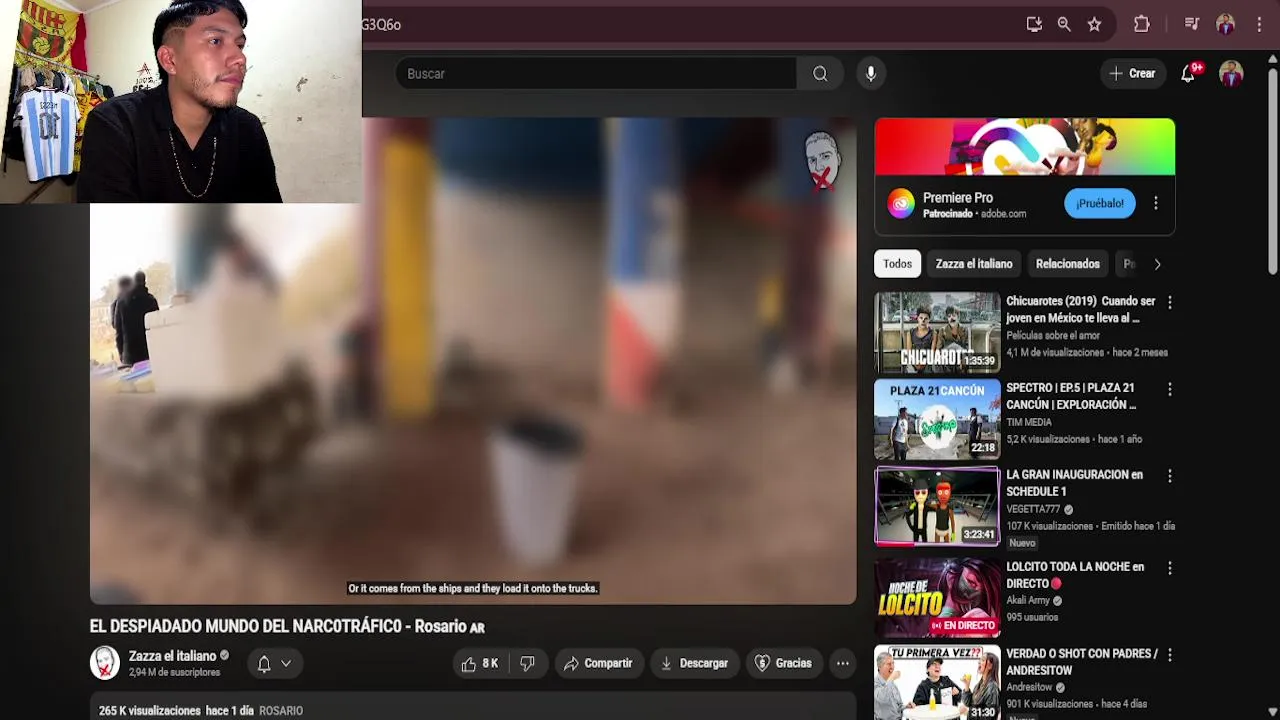1280x720 pixels.
Task: Click the browser install app icon
Action: (x=1034, y=24)
